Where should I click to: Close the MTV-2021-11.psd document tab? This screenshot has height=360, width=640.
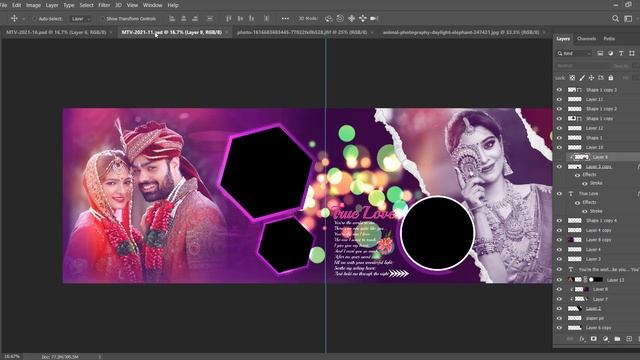coord(227,32)
